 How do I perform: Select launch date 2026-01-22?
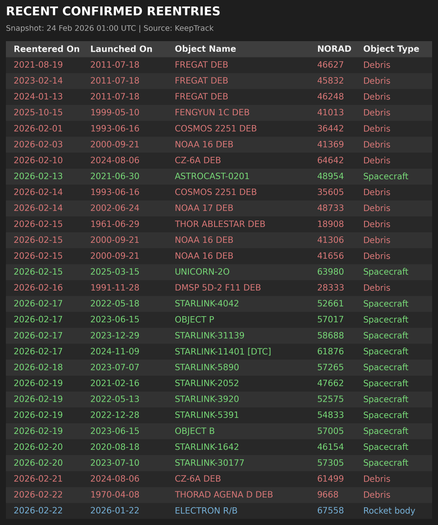click(x=115, y=511)
